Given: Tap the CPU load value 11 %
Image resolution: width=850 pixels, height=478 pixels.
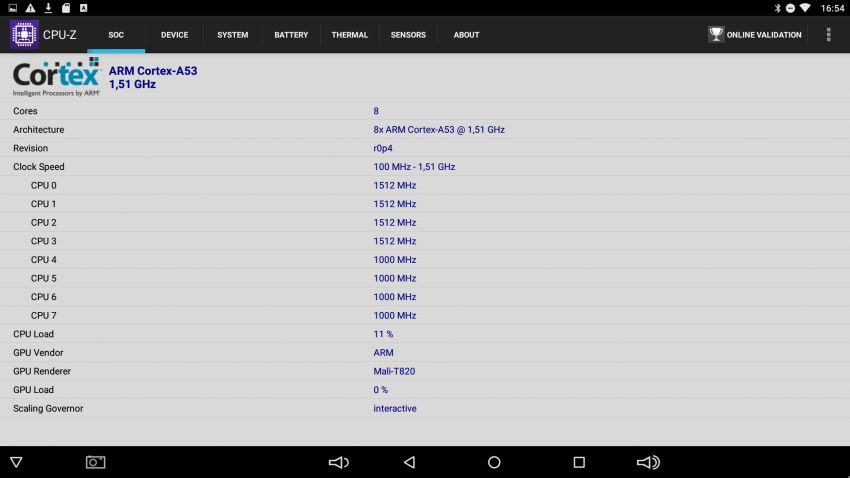Looking at the screenshot, I should [383, 334].
